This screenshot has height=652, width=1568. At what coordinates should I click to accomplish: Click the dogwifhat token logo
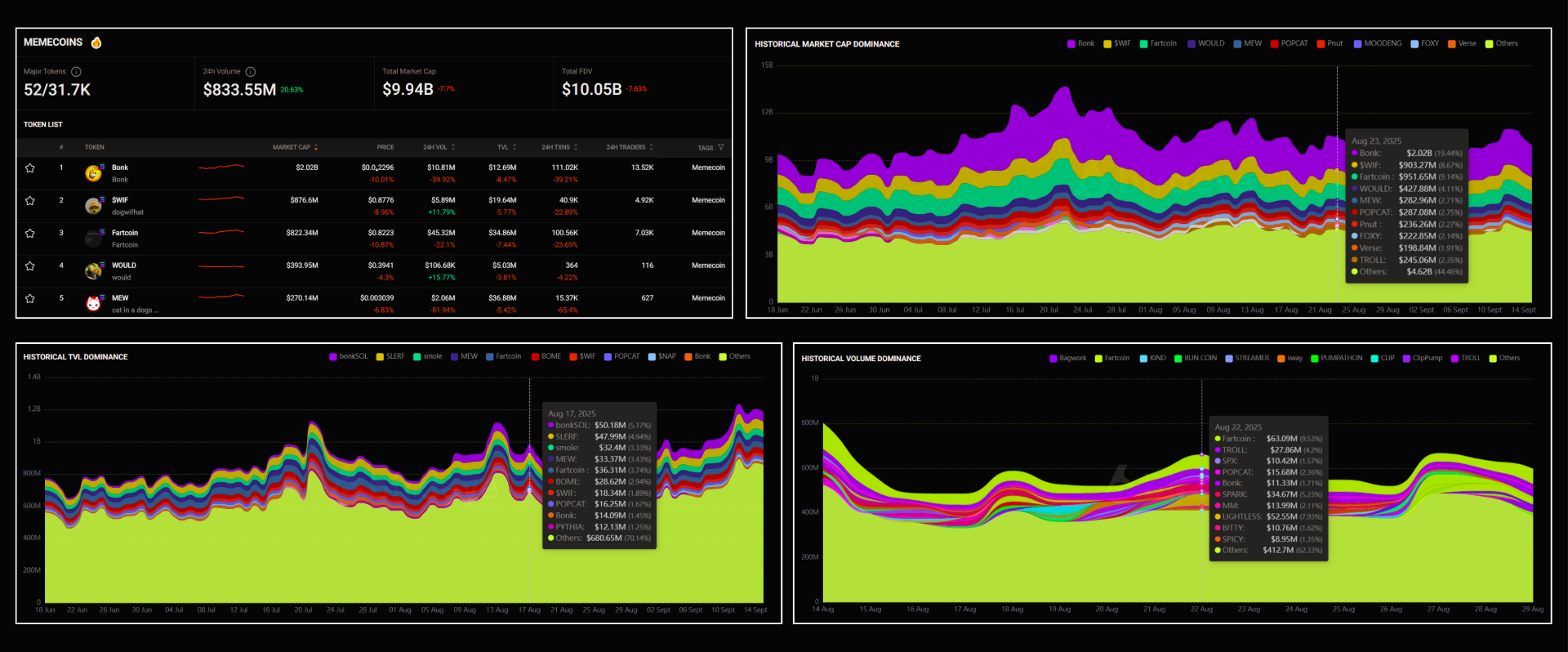(94, 206)
